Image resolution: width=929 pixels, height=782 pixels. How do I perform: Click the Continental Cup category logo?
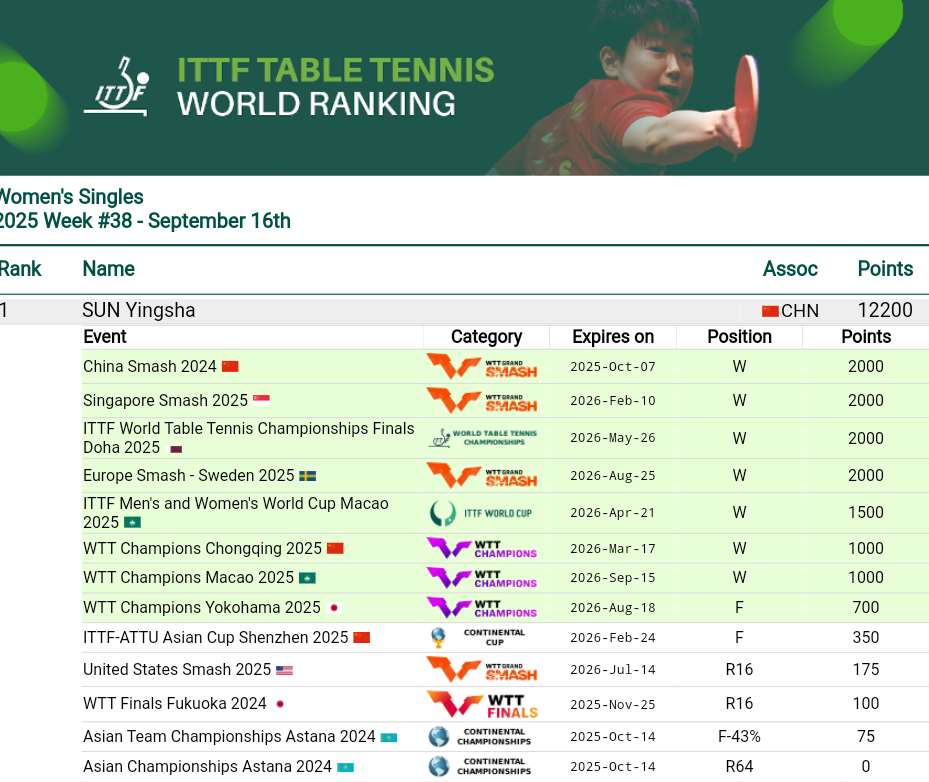click(x=478, y=637)
